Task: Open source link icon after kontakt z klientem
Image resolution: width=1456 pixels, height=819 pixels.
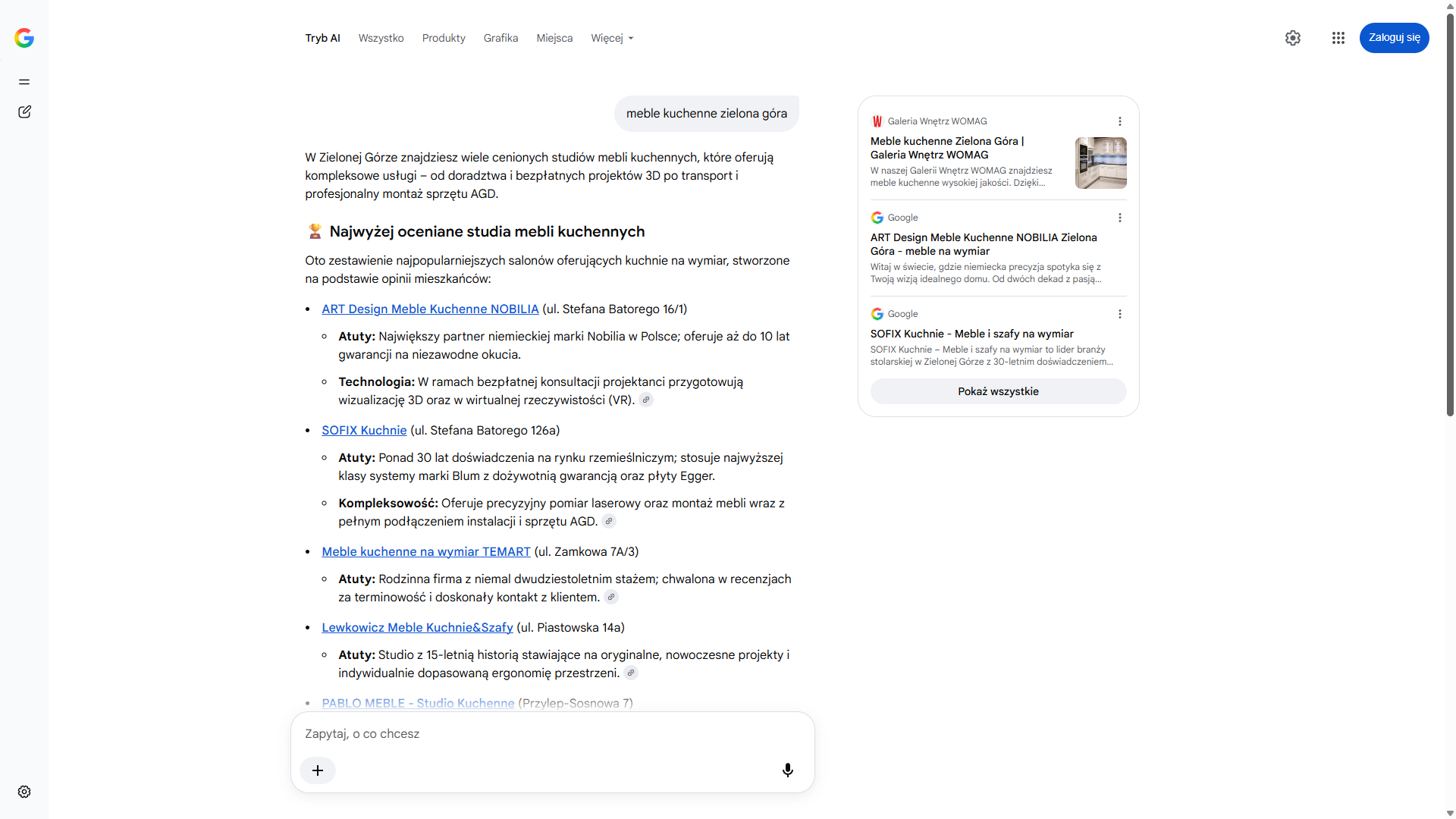Action: pyautogui.click(x=611, y=598)
